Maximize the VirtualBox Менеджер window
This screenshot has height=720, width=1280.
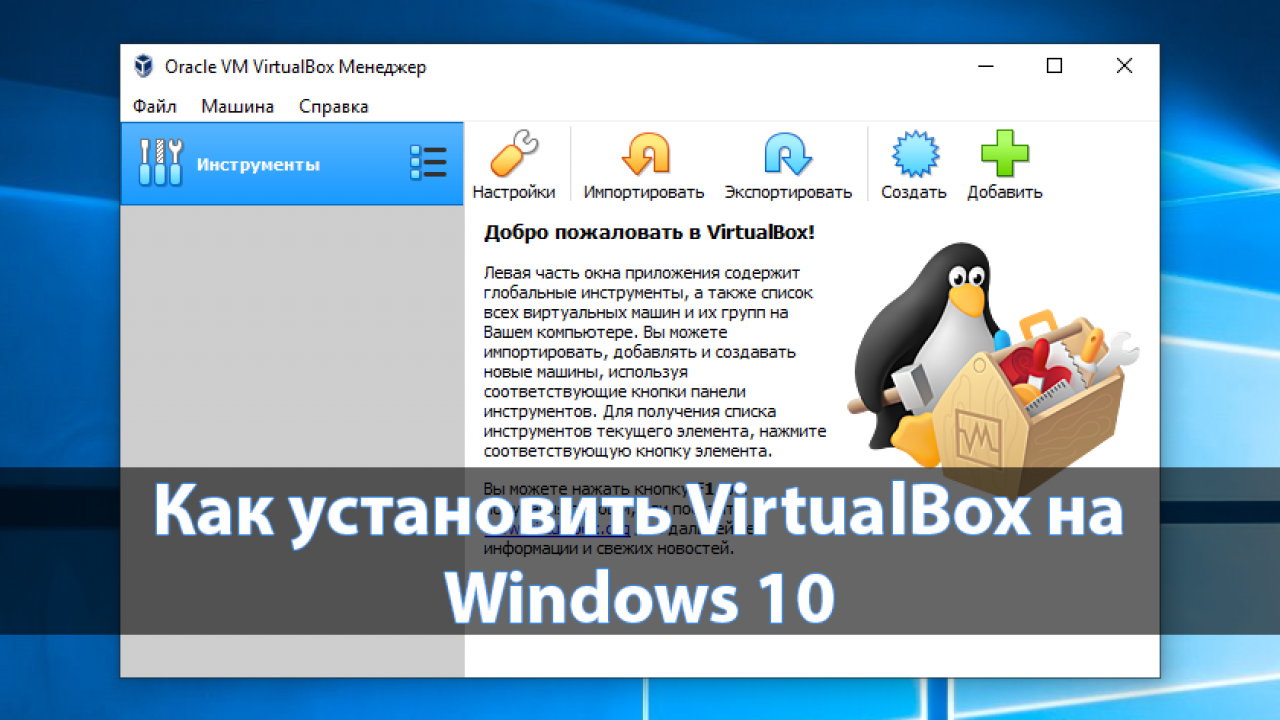pos(1054,67)
